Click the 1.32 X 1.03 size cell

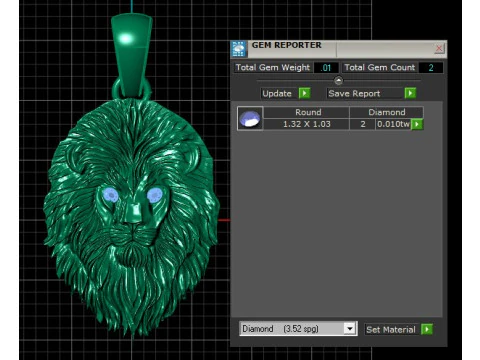point(306,124)
